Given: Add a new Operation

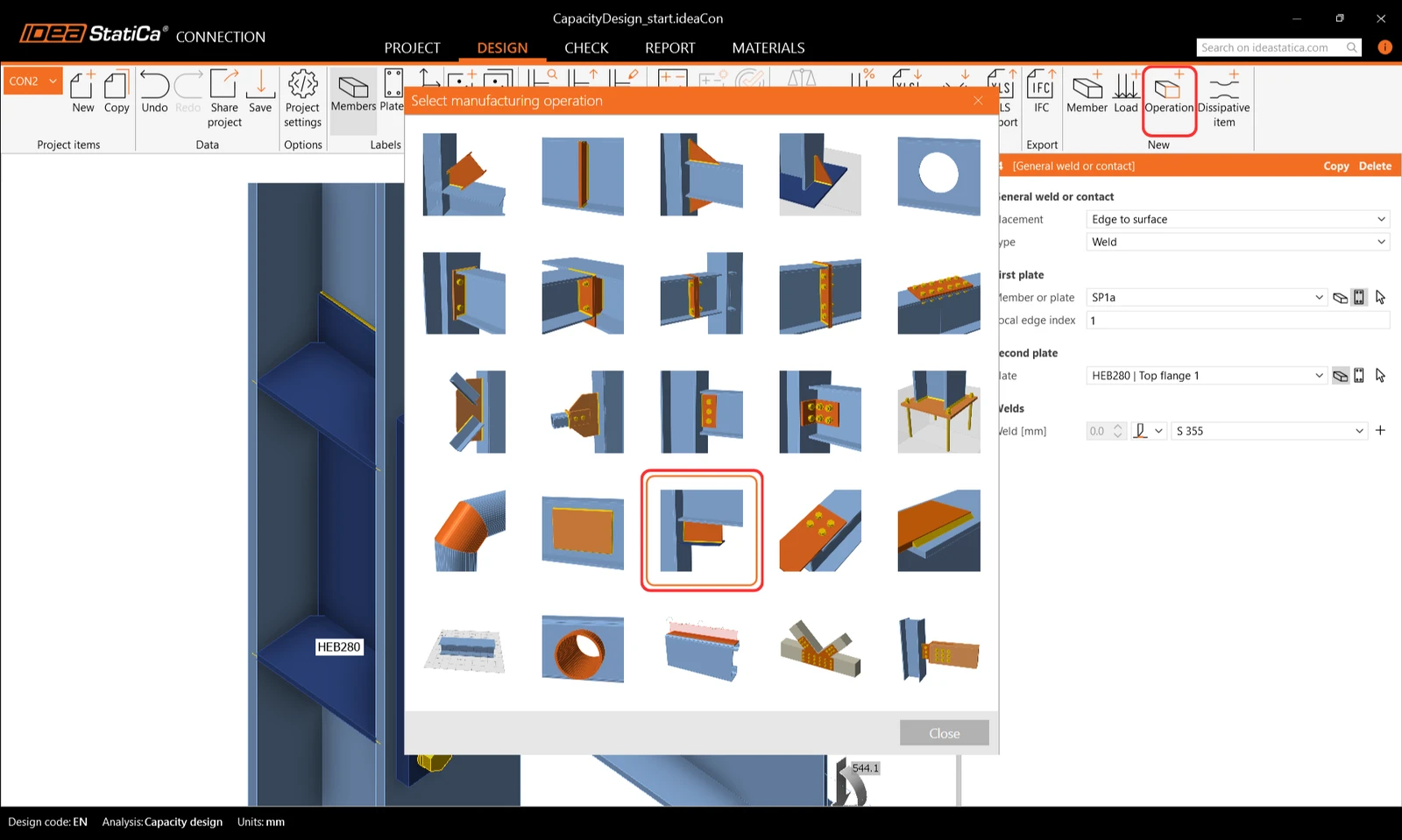Looking at the screenshot, I should 1169,92.
